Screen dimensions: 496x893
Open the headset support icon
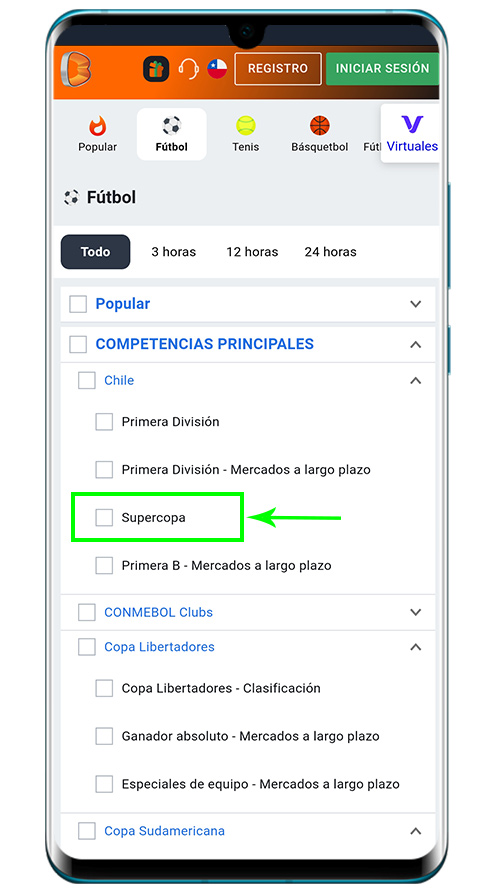click(188, 69)
